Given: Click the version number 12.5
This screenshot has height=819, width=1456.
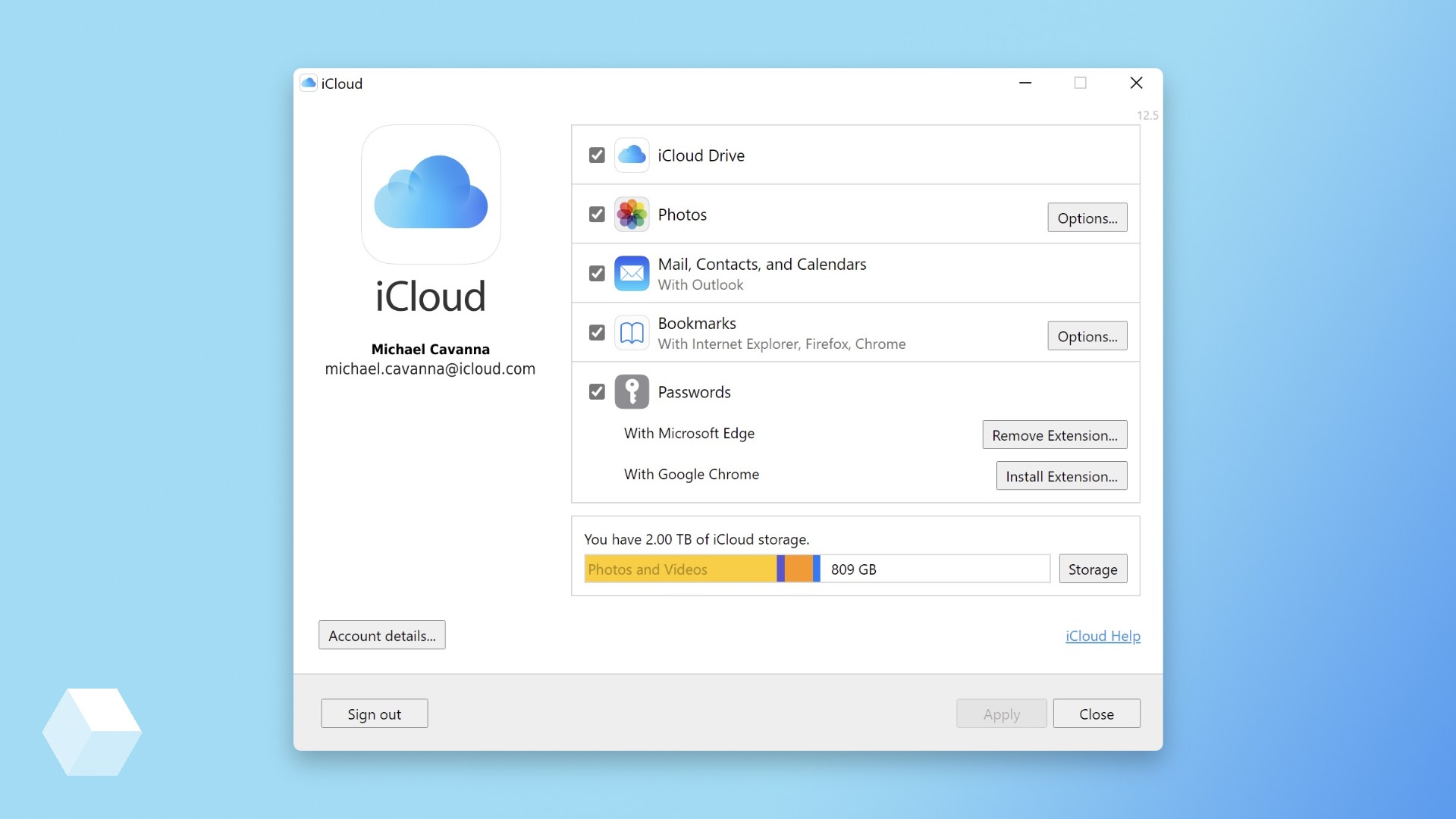Looking at the screenshot, I should click(x=1147, y=115).
